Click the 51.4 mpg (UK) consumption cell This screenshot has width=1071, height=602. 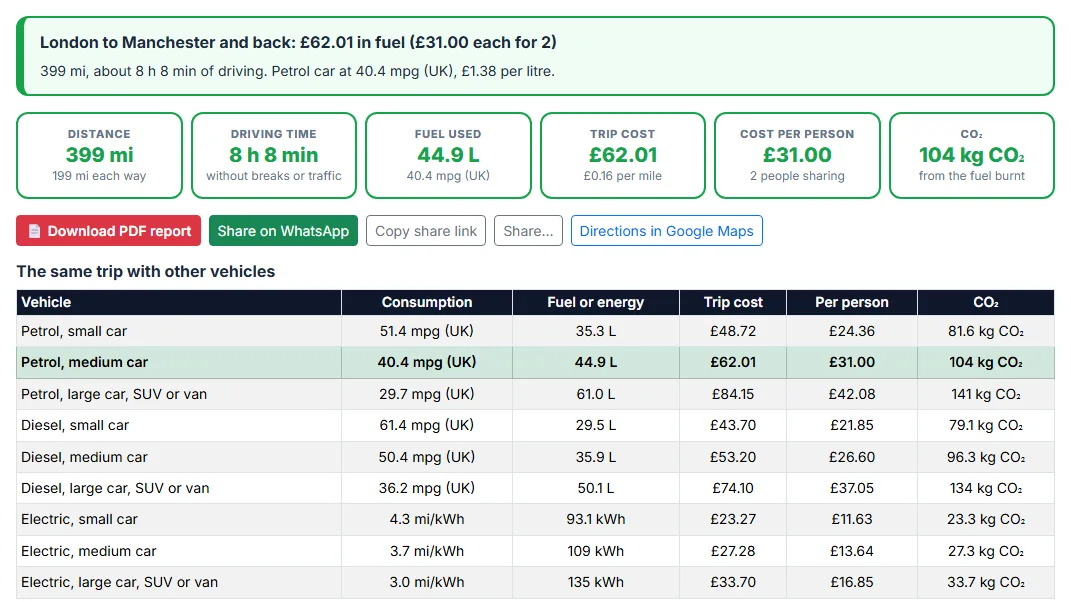tap(427, 331)
